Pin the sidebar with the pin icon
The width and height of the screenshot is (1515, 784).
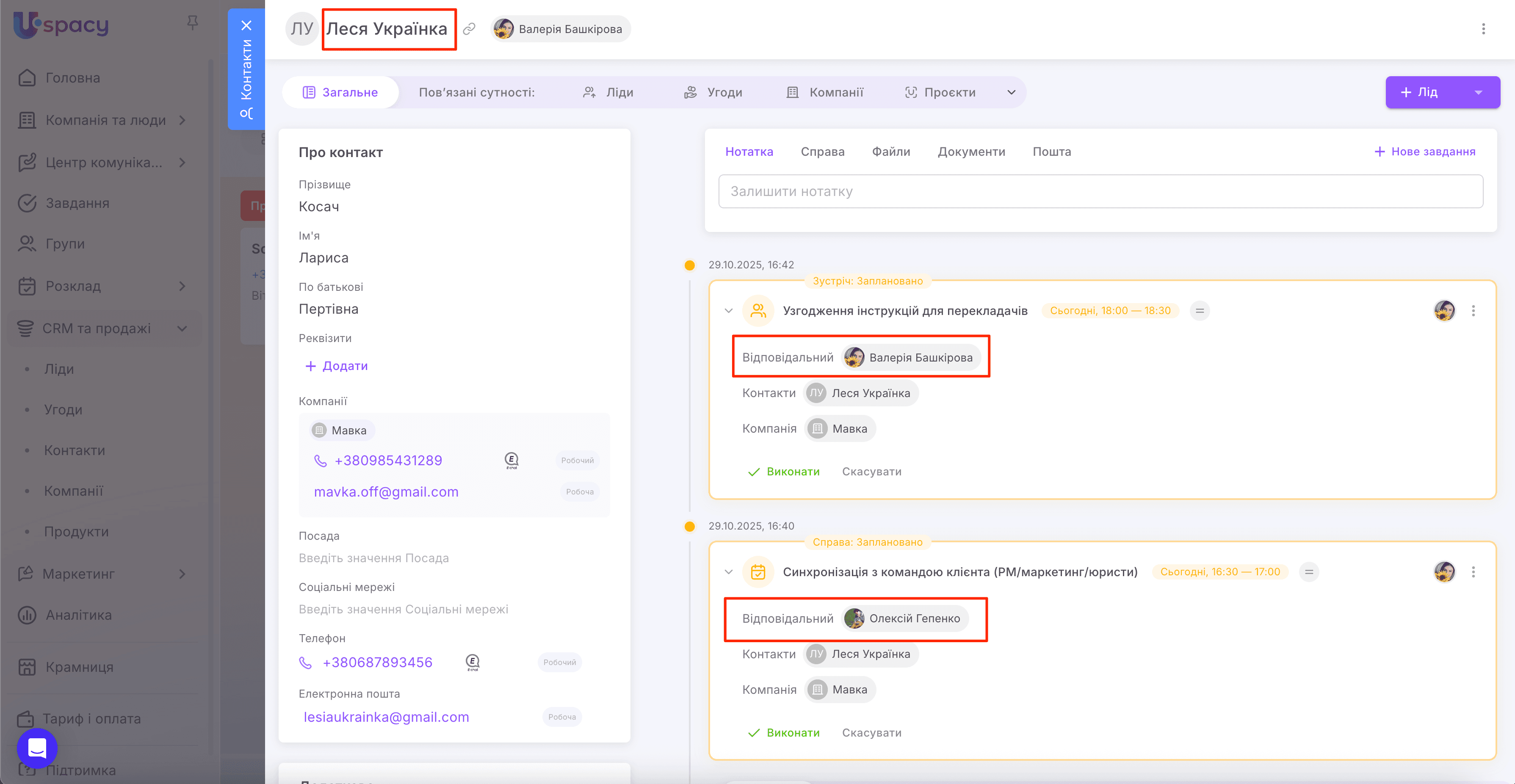(x=192, y=23)
